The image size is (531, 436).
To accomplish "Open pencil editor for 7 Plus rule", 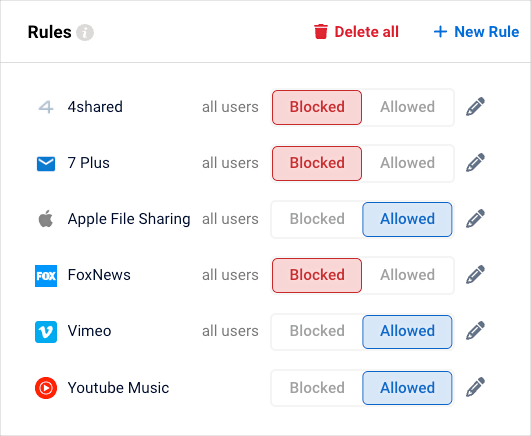I will 475,163.
